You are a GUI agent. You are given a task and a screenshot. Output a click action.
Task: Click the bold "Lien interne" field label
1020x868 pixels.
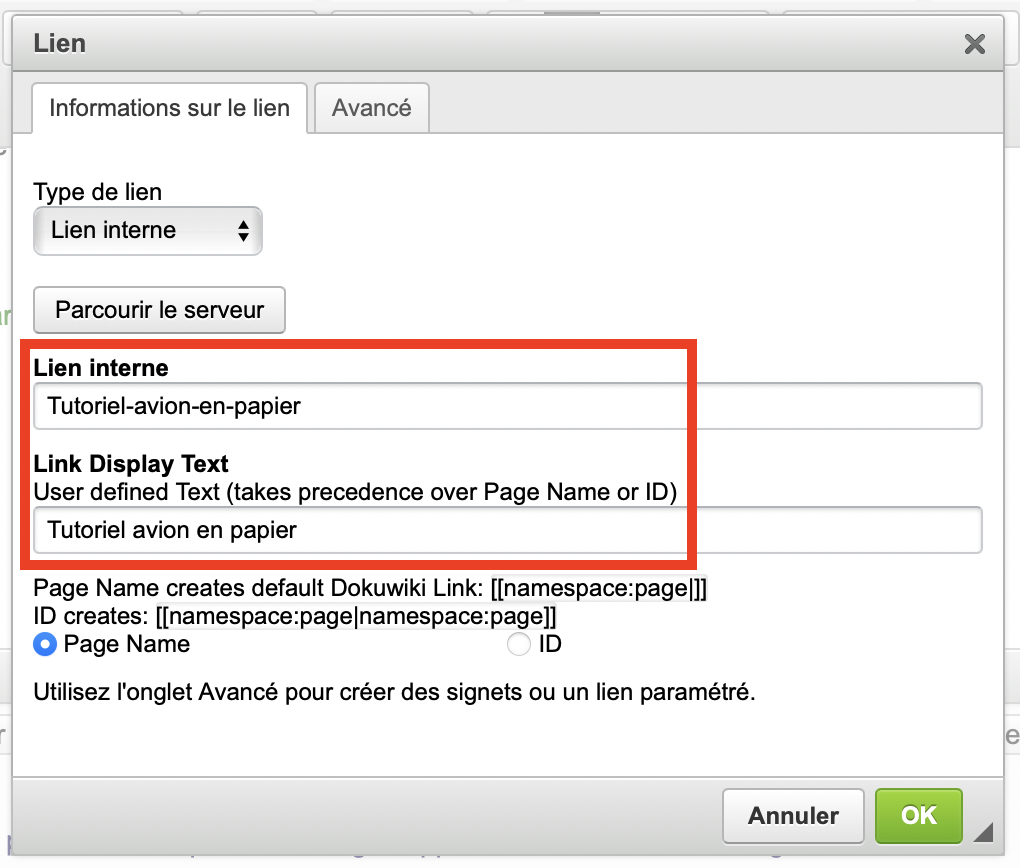point(101,368)
